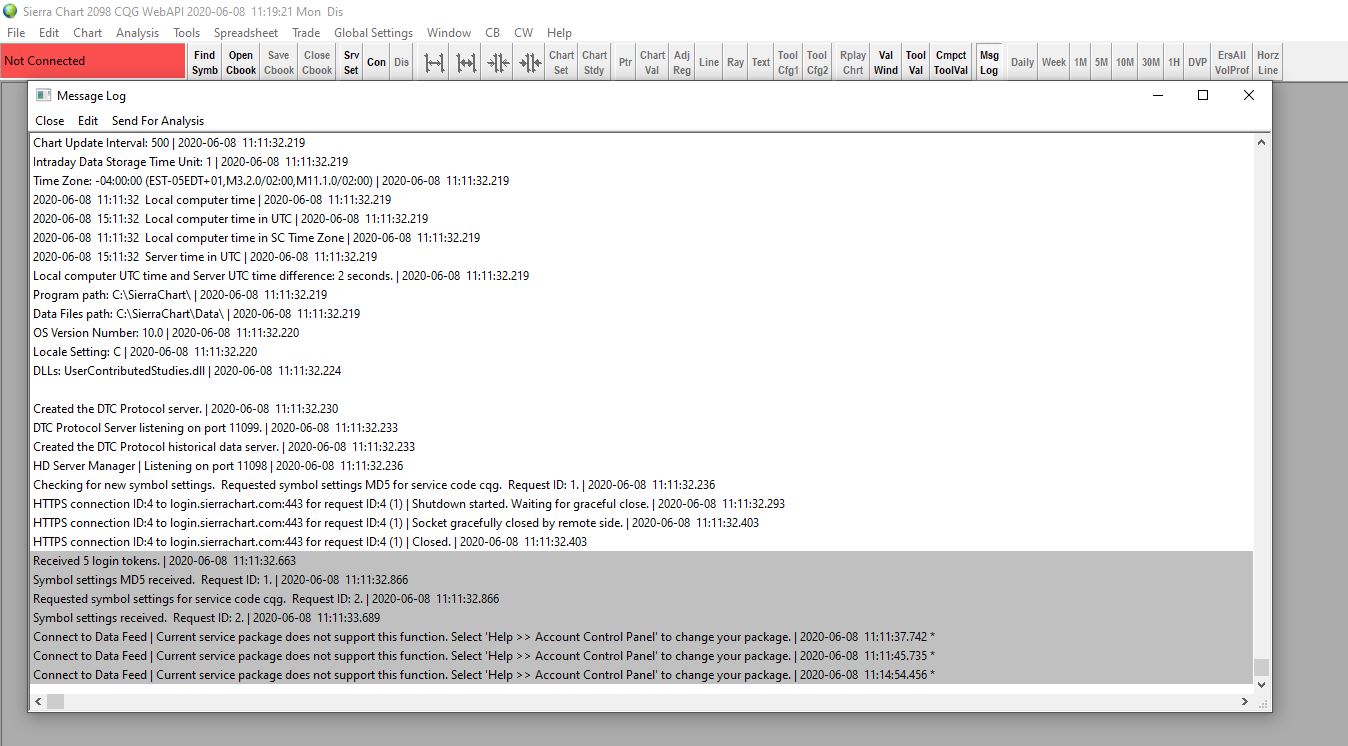This screenshot has width=1348, height=746.
Task: Toggle the Msg Log button
Action: [989, 62]
